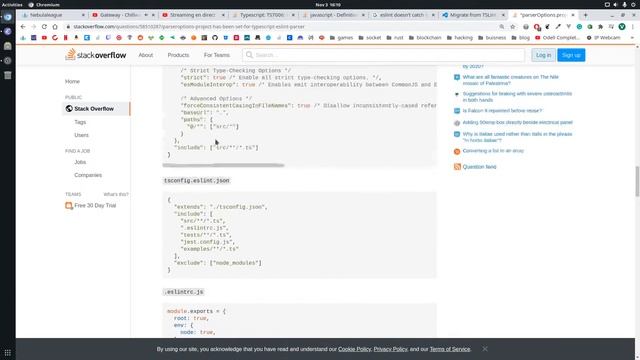The height and width of the screenshot is (360, 640).
Task: Click the GitHub bookmark icon
Action: point(215,38)
